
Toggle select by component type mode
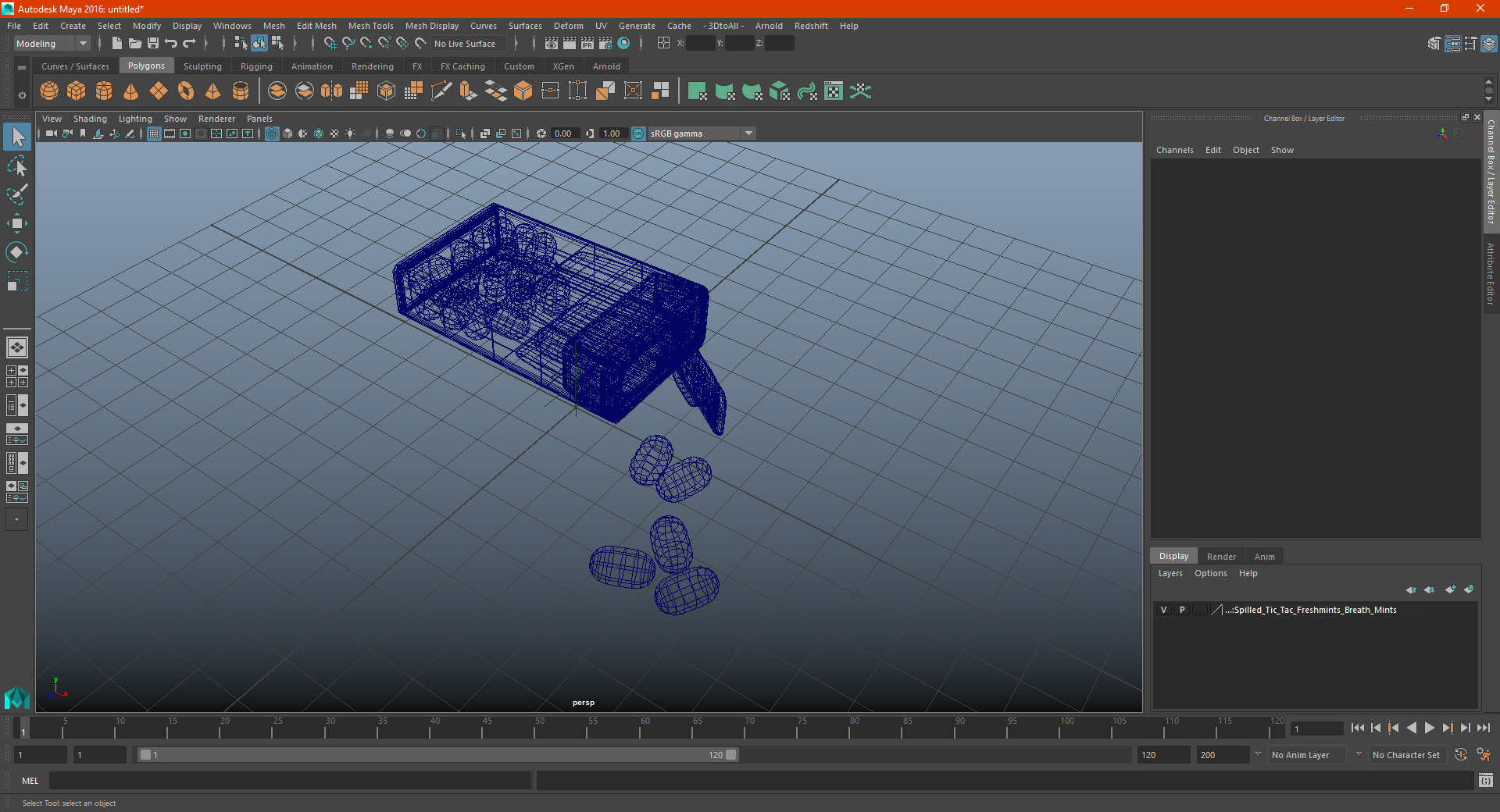(277, 44)
